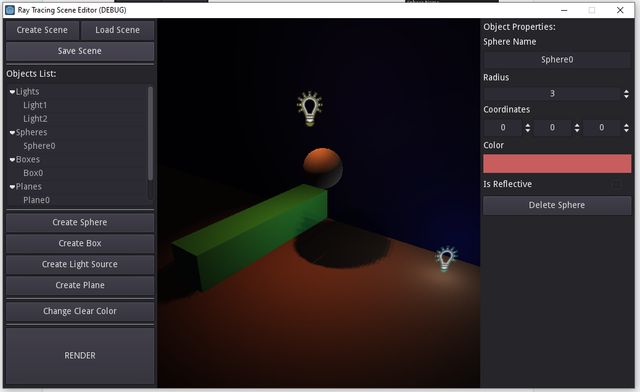This screenshot has height=392, width=640.
Task: Click Create Light Source button
Action: point(80,264)
